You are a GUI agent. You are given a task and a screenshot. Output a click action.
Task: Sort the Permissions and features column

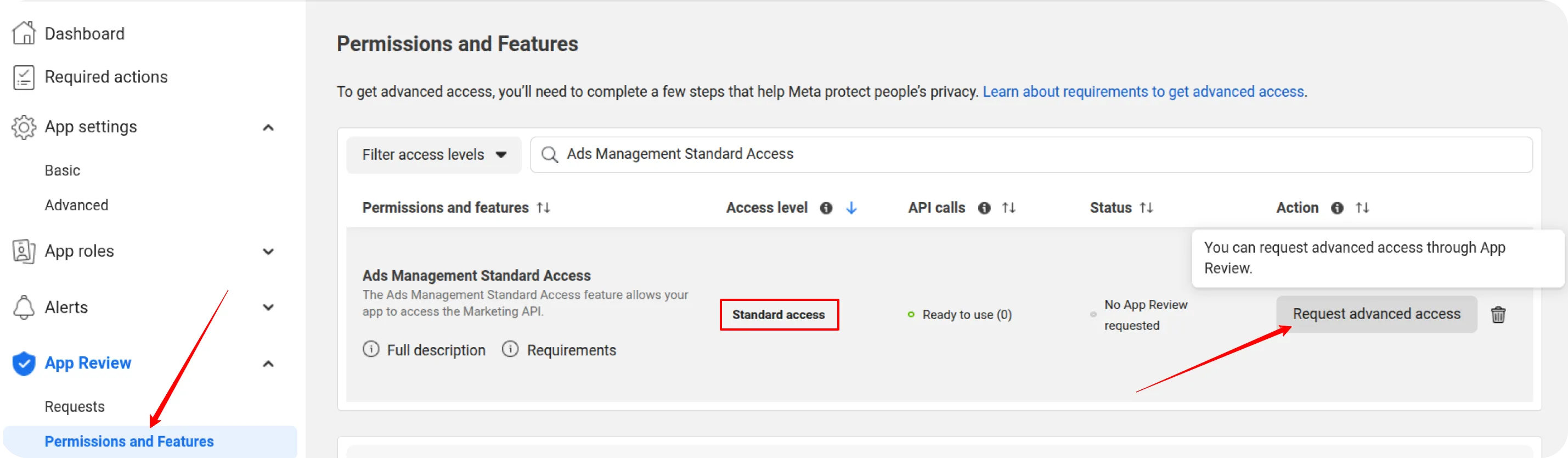pyautogui.click(x=544, y=208)
